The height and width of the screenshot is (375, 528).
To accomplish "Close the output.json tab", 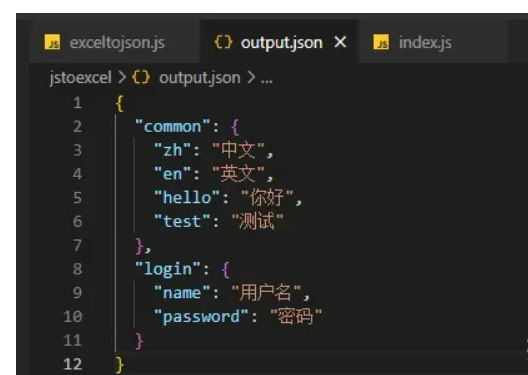I will (x=340, y=42).
